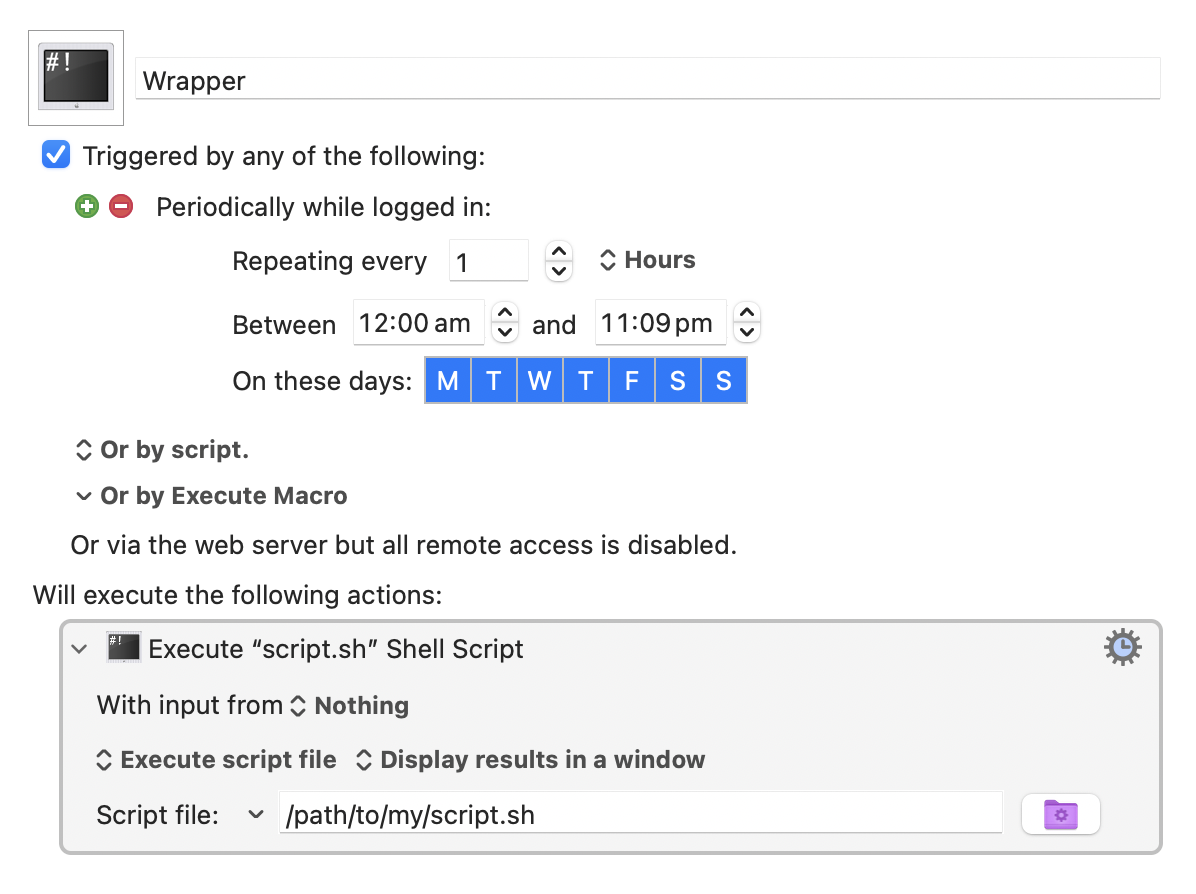Image resolution: width=1196 pixels, height=894 pixels.
Task: Collapse the Execute Shell Script action
Action: (x=78, y=648)
